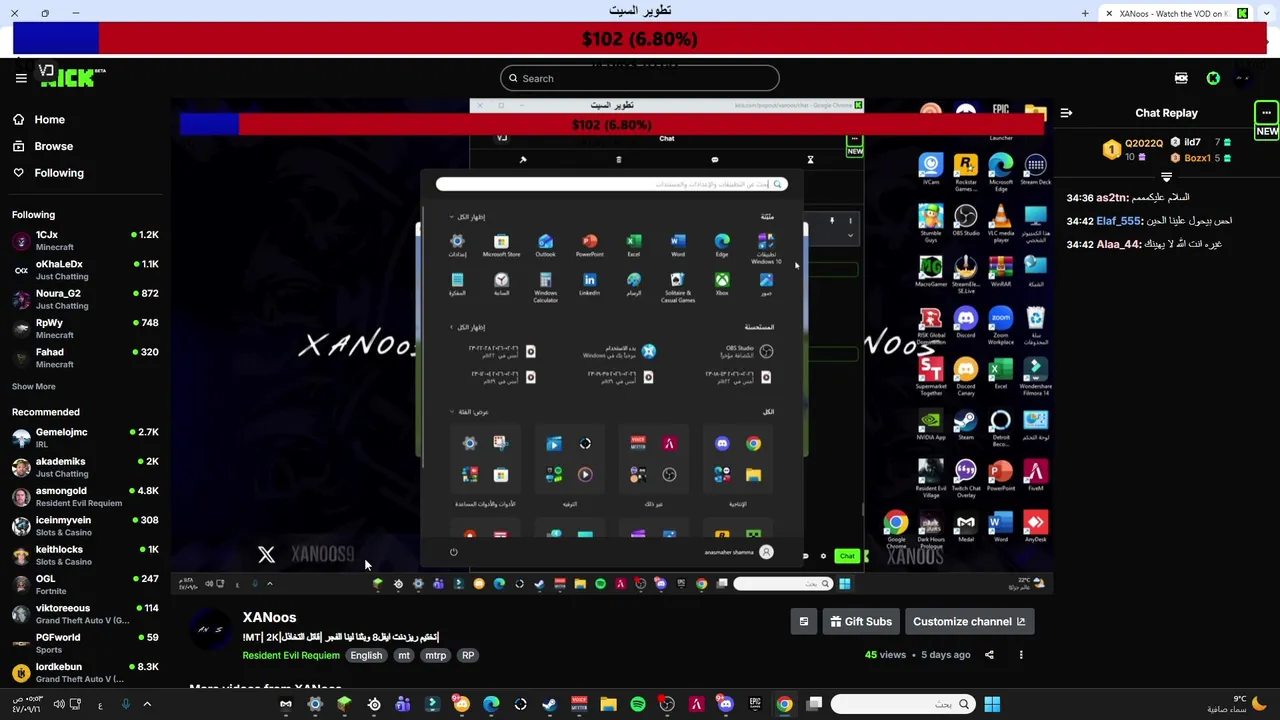1280x720 pixels.
Task: Open Microsoft Edge from the taskbar
Action: click(x=491, y=704)
